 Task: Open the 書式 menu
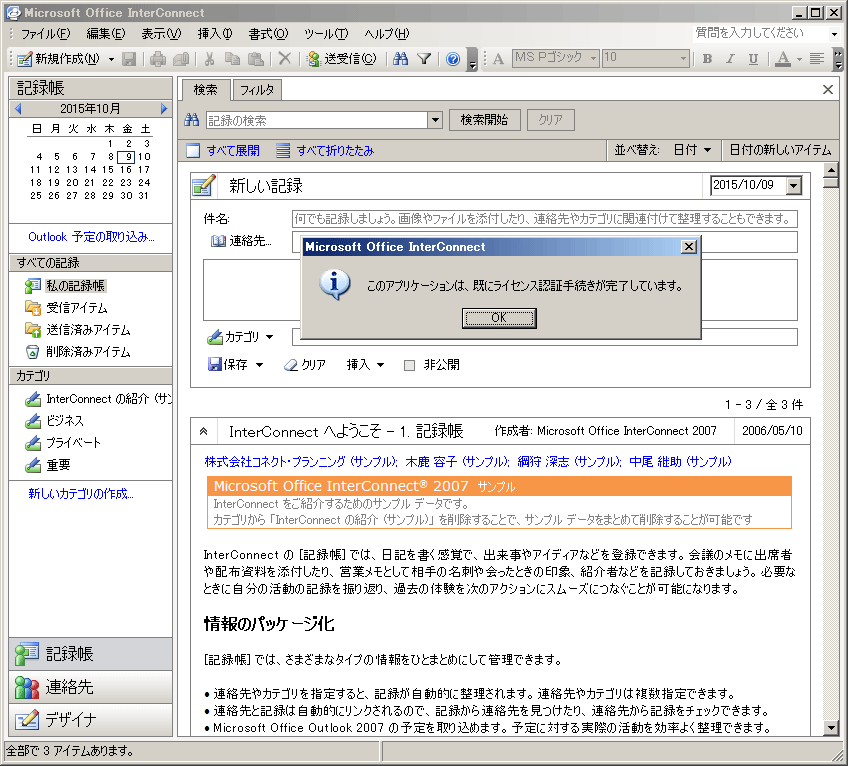pyautogui.click(x=268, y=34)
